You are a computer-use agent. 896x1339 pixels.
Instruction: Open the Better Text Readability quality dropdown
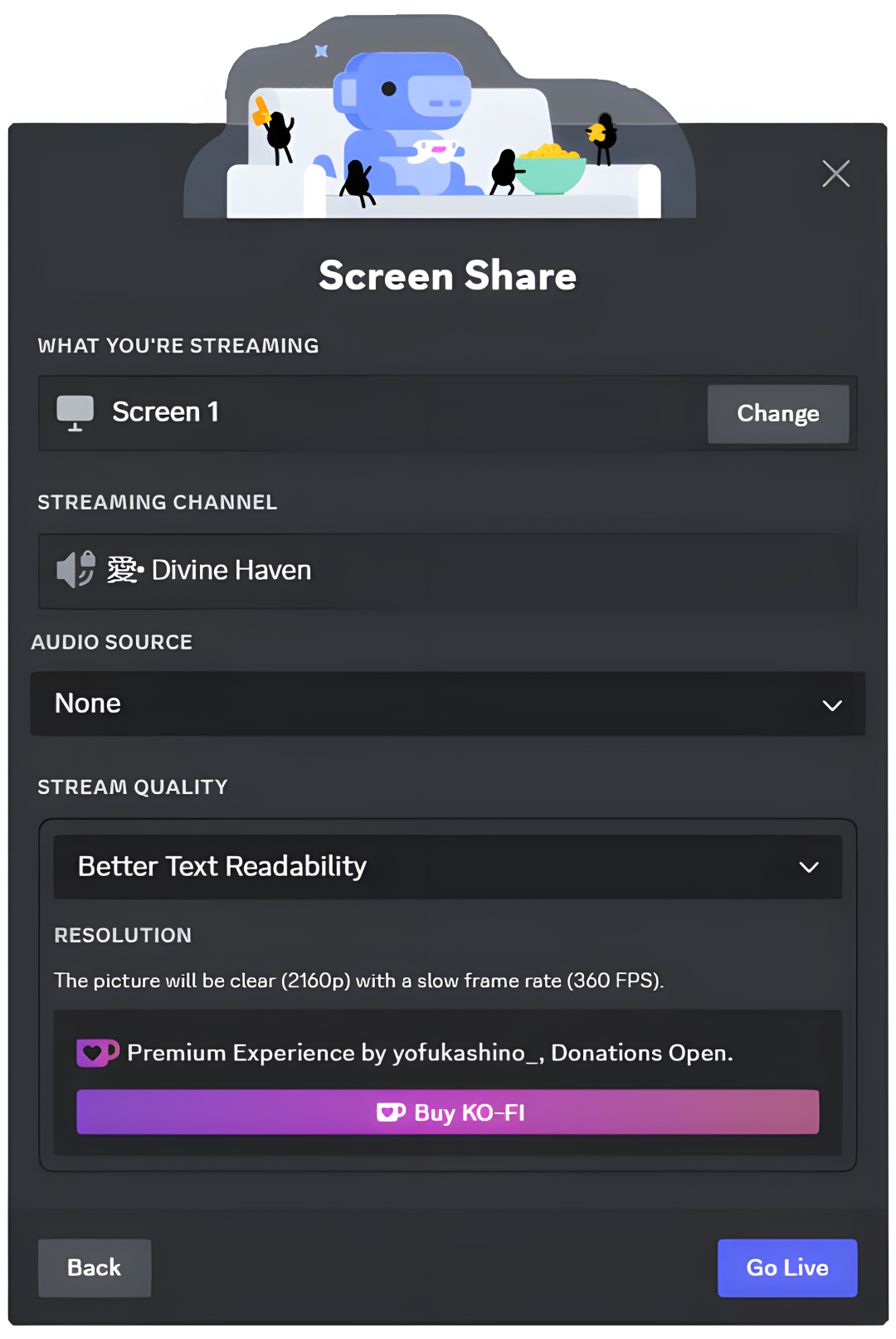pos(448,867)
